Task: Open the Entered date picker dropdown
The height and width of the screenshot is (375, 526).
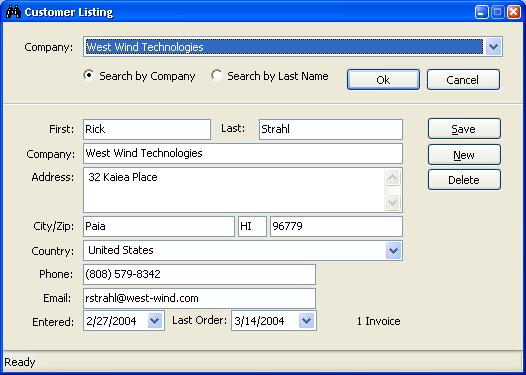Action: (155, 321)
